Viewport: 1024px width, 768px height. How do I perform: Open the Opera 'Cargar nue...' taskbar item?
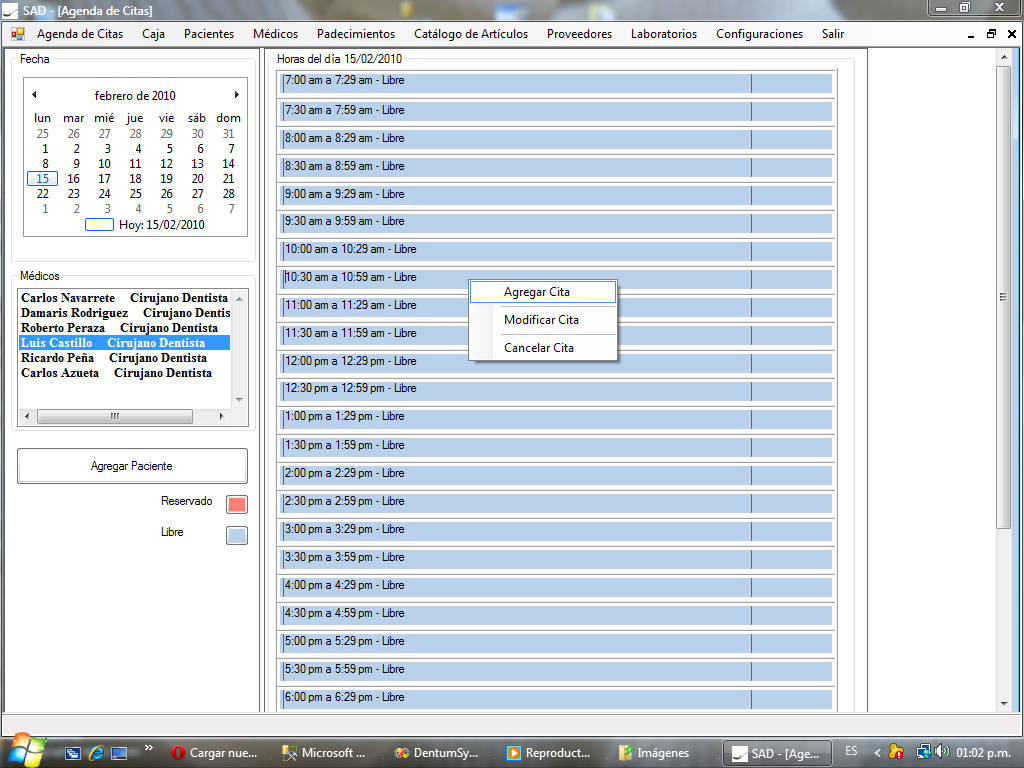[x=215, y=753]
